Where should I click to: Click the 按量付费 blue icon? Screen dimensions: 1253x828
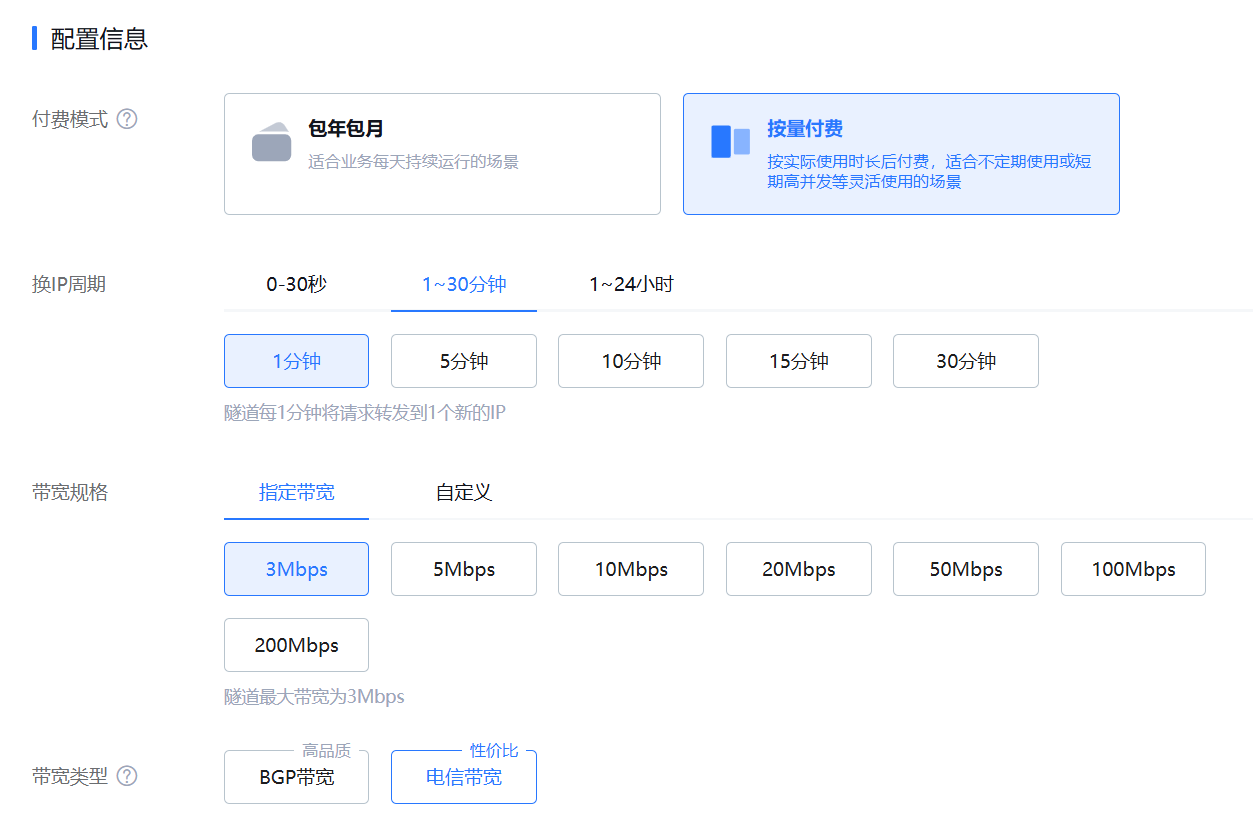(730, 142)
